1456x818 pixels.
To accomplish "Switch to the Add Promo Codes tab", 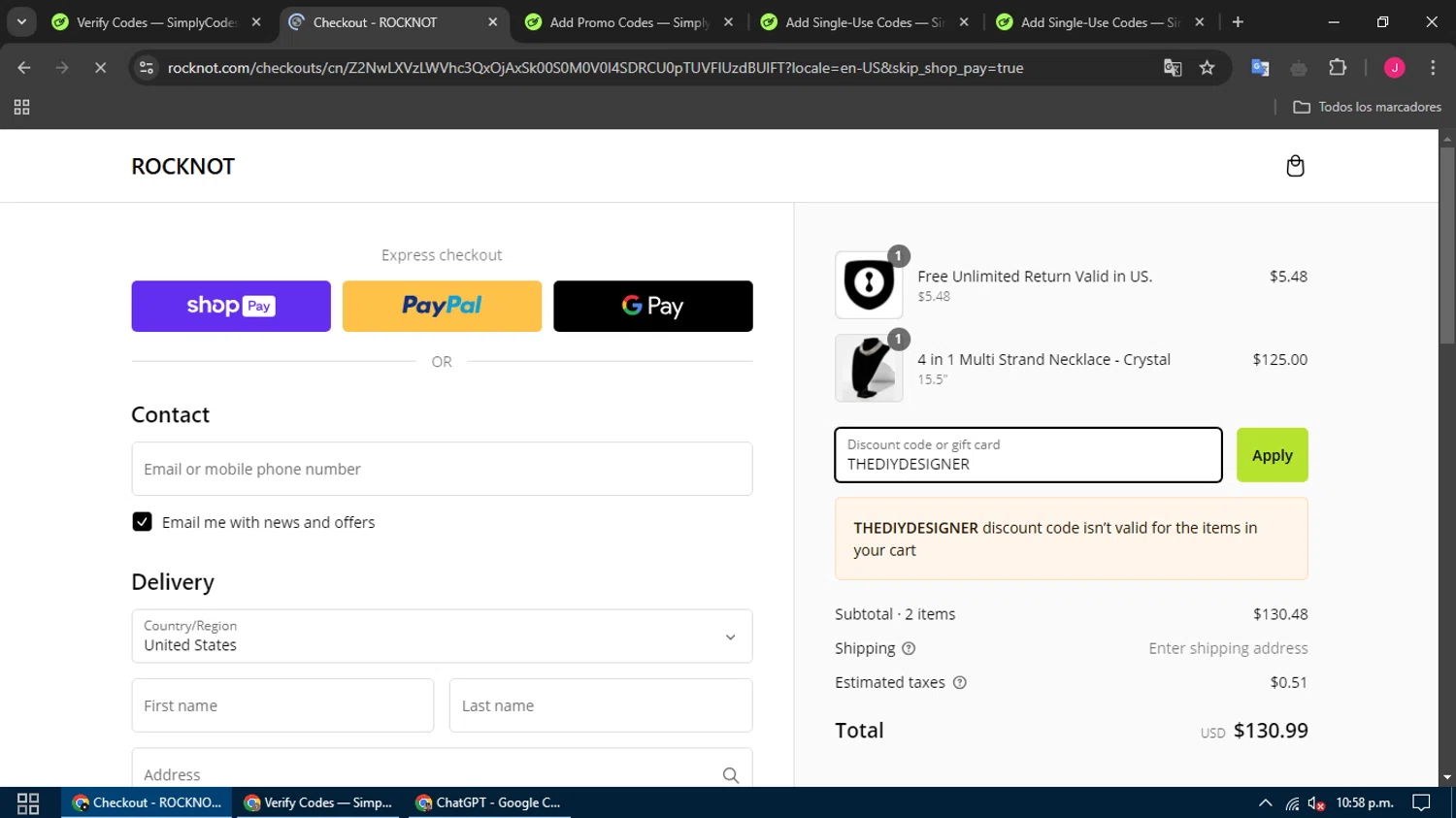I will (629, 22).
